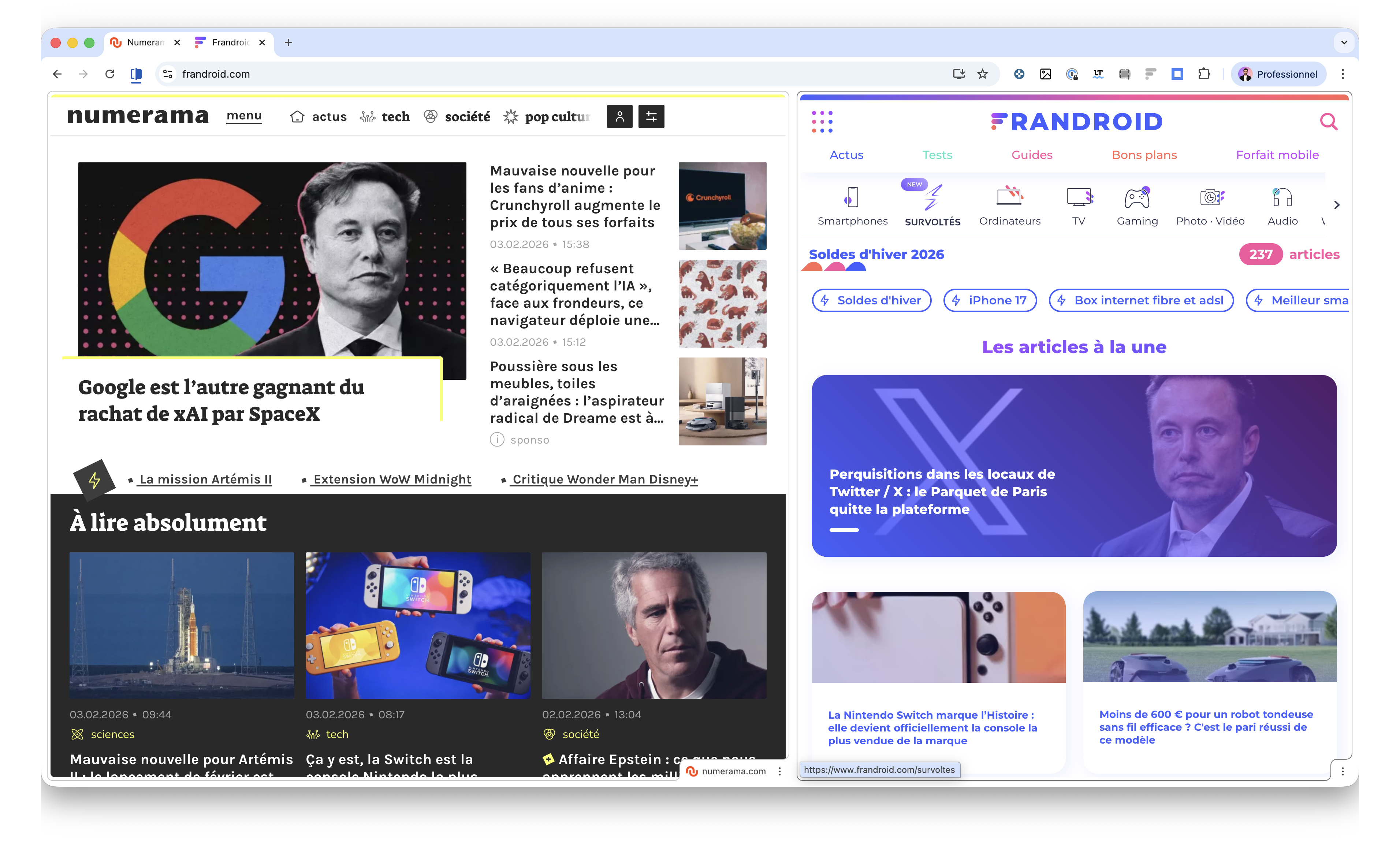
Task: Open the Chrome three-dot menu
Action: pos(1342,74)
